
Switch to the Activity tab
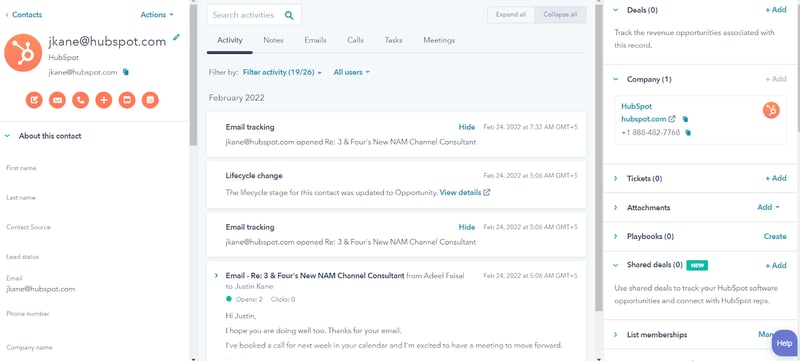tap(230, 40)
